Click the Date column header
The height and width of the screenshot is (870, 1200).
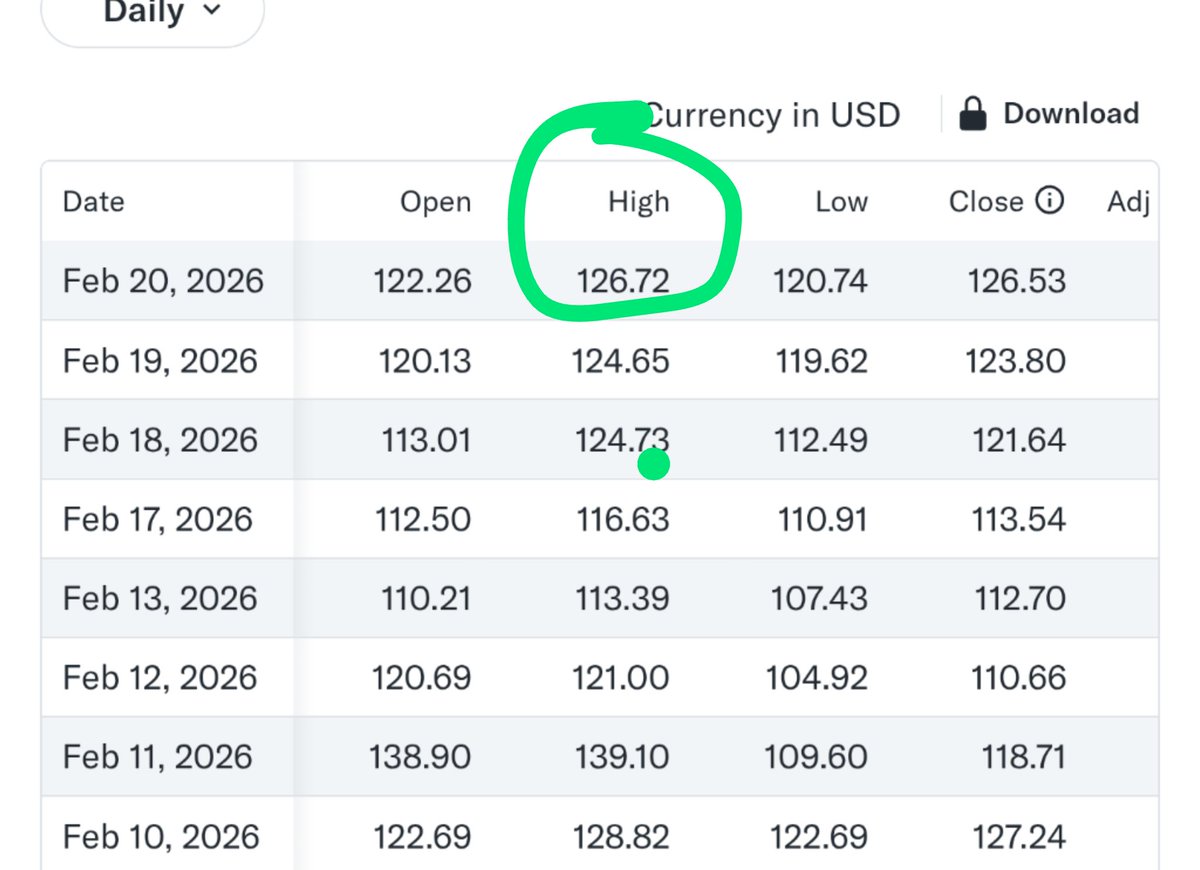pos(95,202)
